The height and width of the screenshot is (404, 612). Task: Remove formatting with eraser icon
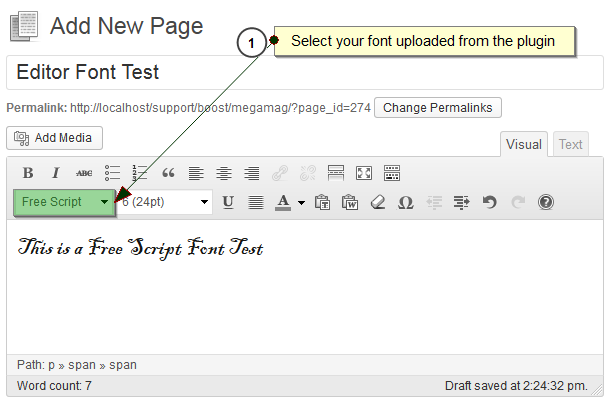377,202
